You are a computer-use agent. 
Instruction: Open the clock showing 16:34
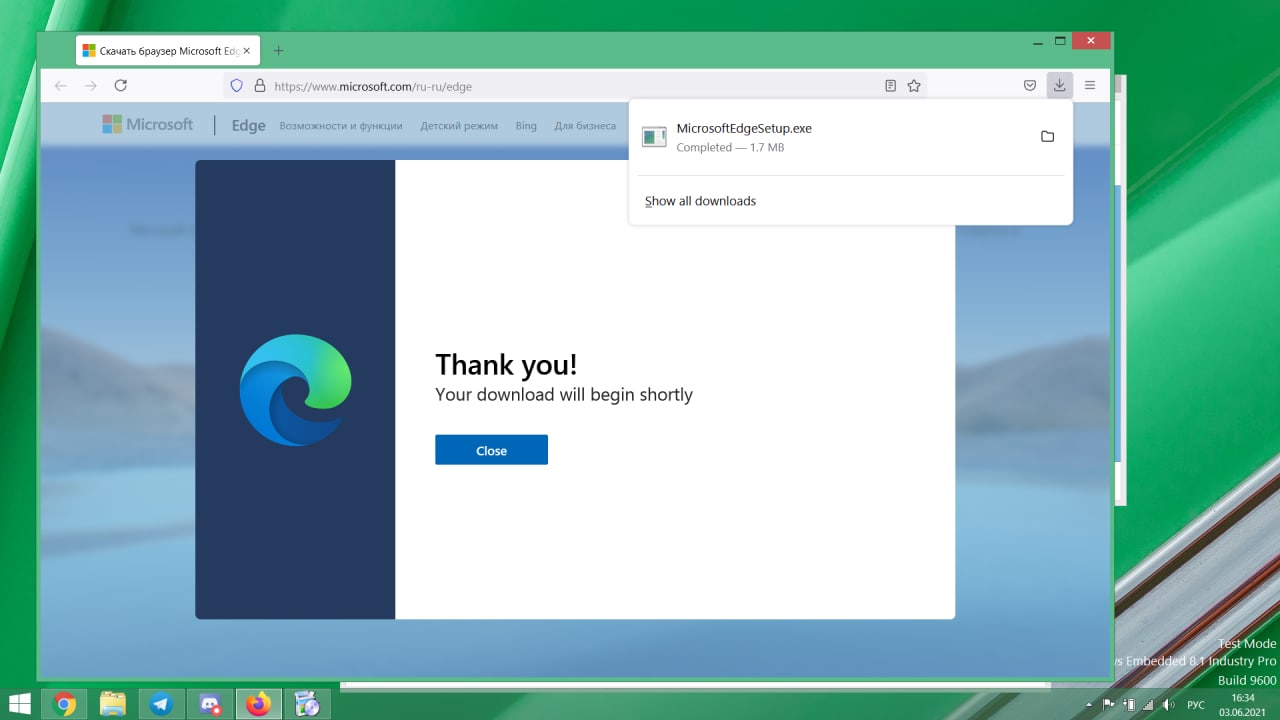coord(1243,704)
